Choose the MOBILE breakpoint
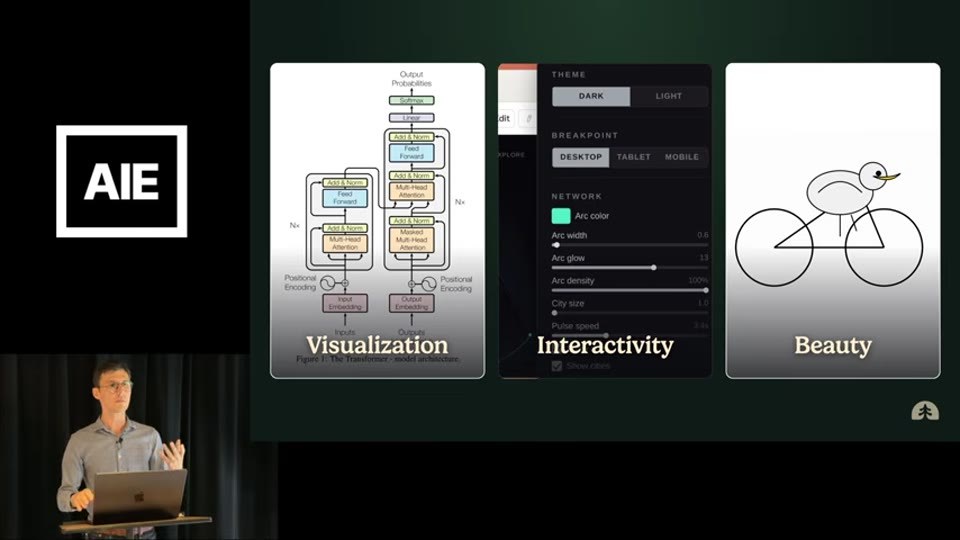 pyautogui.click(x=682, y=157)
